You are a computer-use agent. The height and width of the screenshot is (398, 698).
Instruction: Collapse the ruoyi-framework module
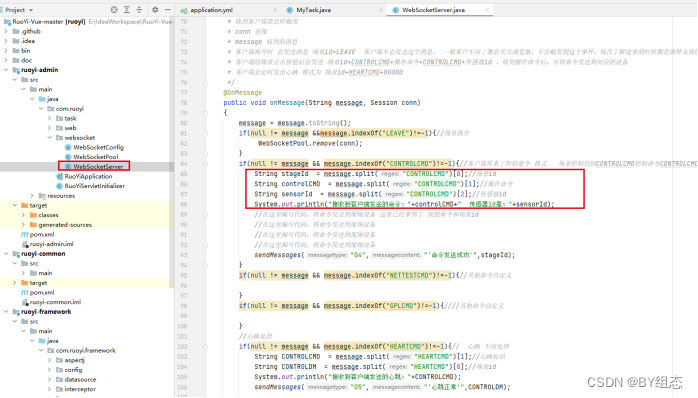[6, 312]
